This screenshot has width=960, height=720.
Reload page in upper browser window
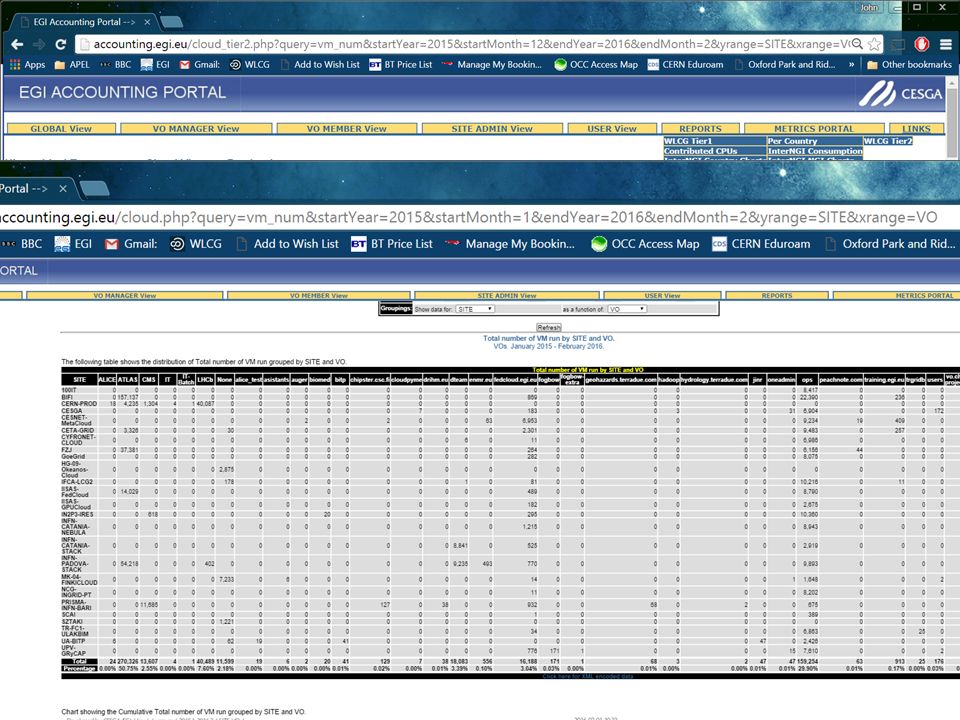(x=60, y=44)
